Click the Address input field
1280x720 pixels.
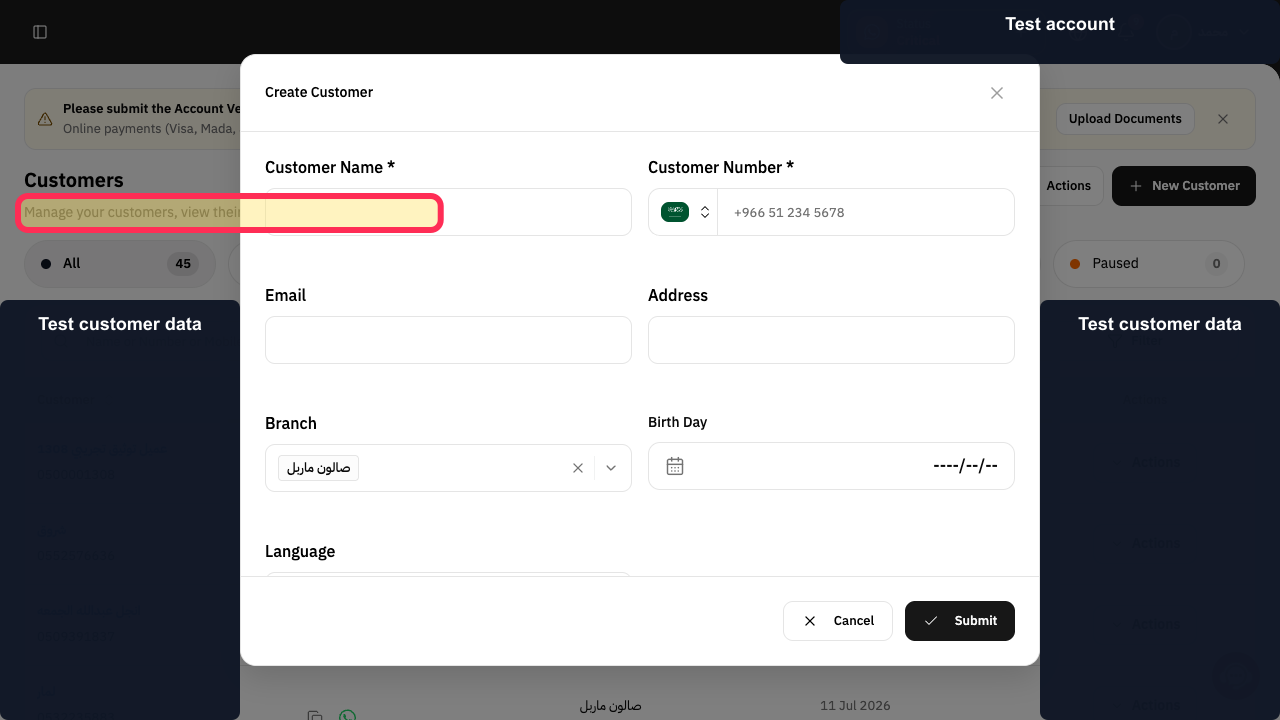tap(831, 340)
